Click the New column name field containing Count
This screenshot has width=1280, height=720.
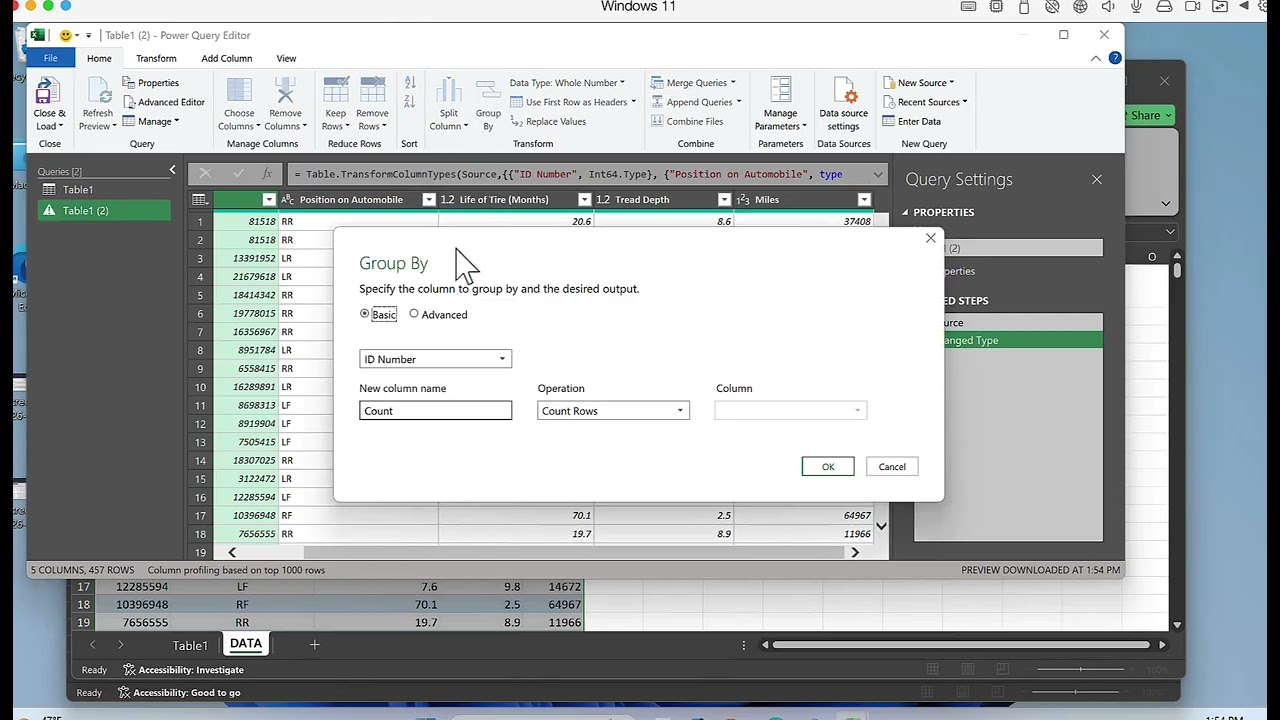coord(435,411)
